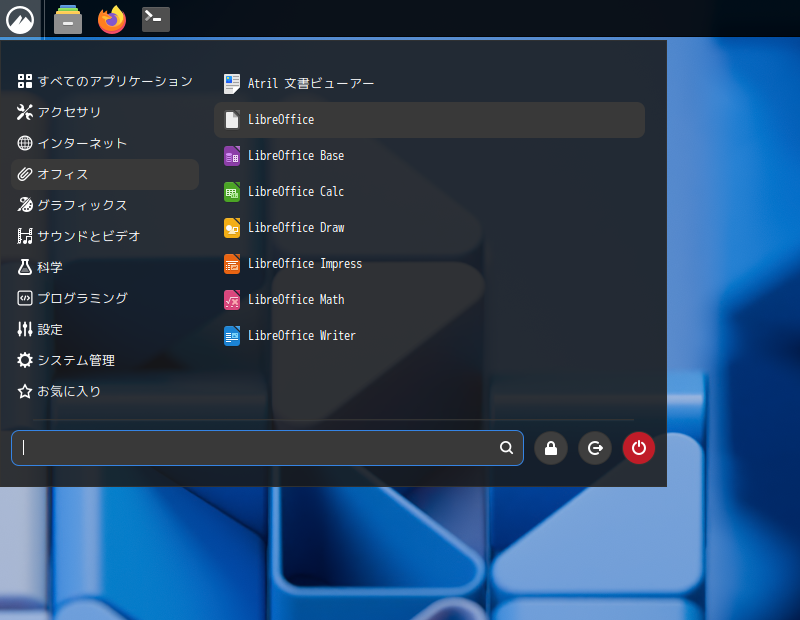The width and height of the screenshot is (800, 620).
Task: Click the blank document LibreOffice icon
Action: click(x=232, y=120)
